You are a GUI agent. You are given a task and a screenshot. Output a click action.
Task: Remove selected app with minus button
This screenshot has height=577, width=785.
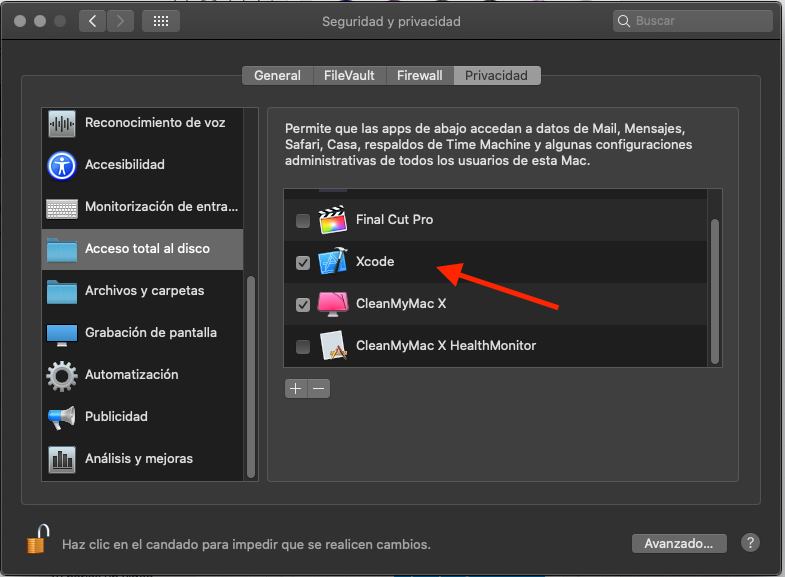pyautogui.click(x=319, y=388)
